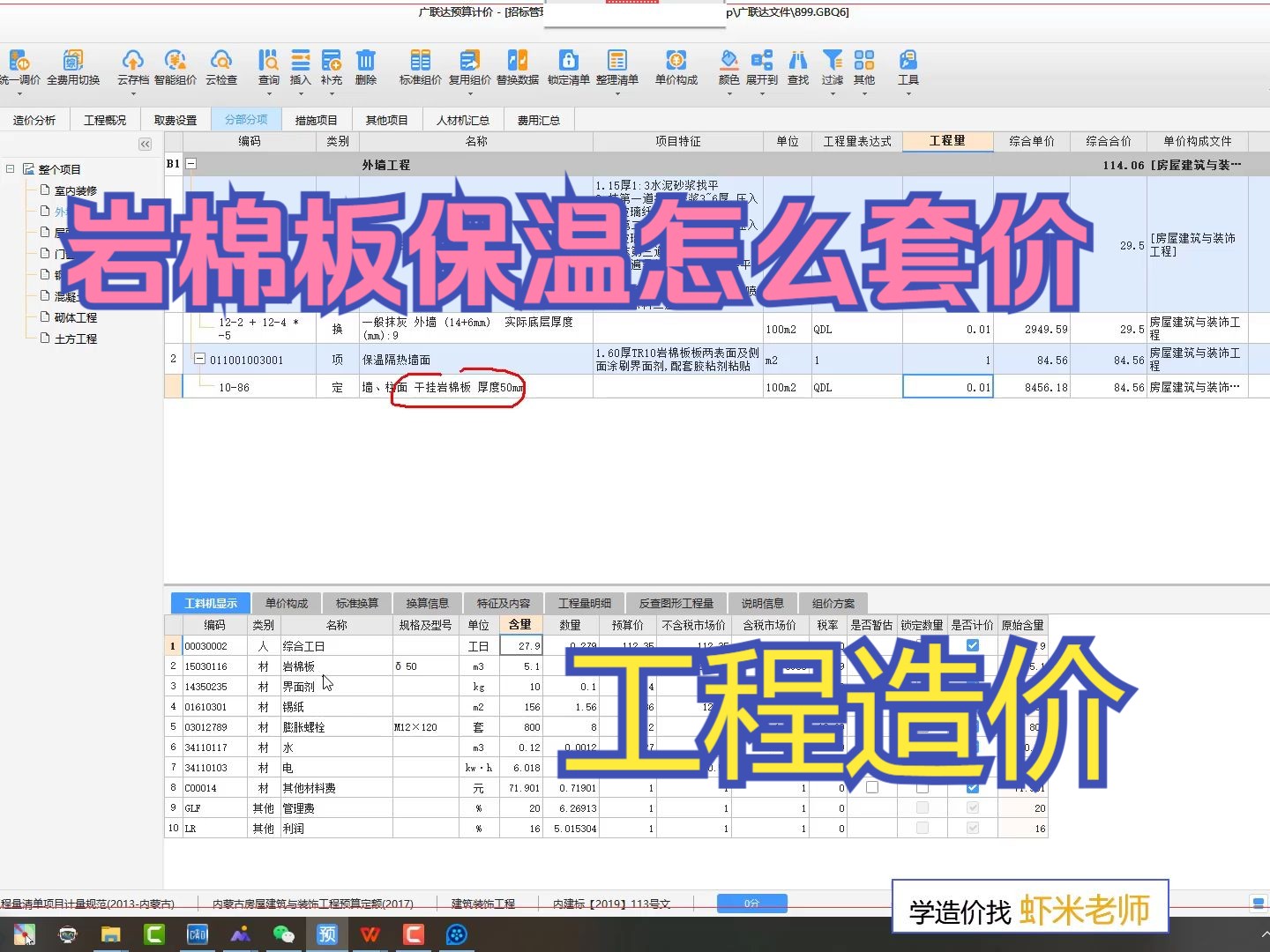Viewport: 1270px width, 952px height.
Task: Open the dropdown arrow under 展开到
Action: (762, 93)
